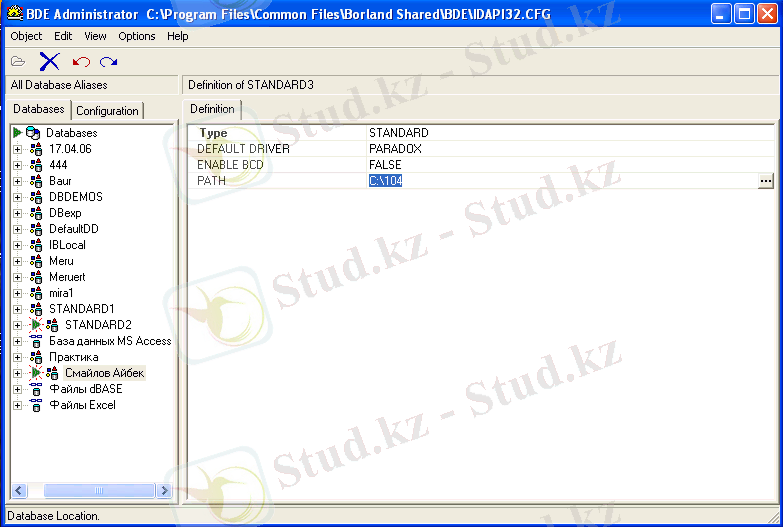Image resolution: width=783 pixels, height=527 pixels.
Task: Expand the DBDEMOS tree node
Action: coord(17,197)
